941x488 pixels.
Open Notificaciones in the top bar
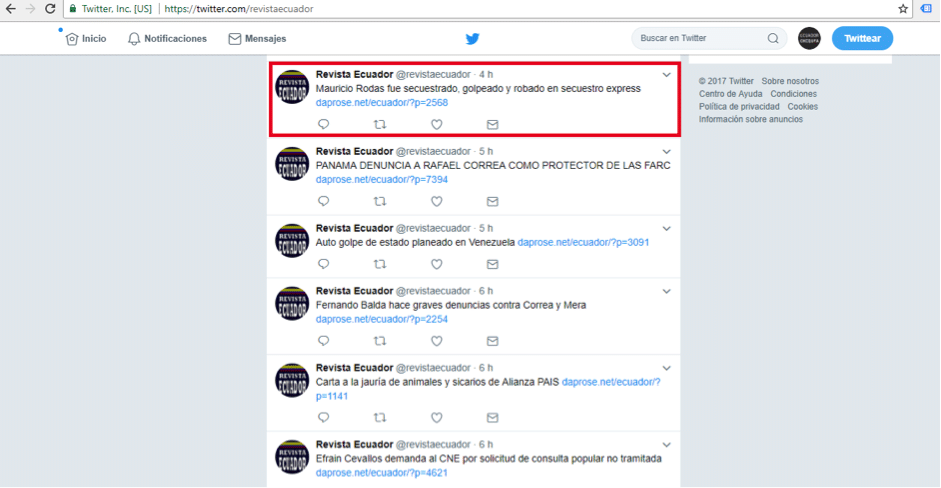click(x=167, y=39)
